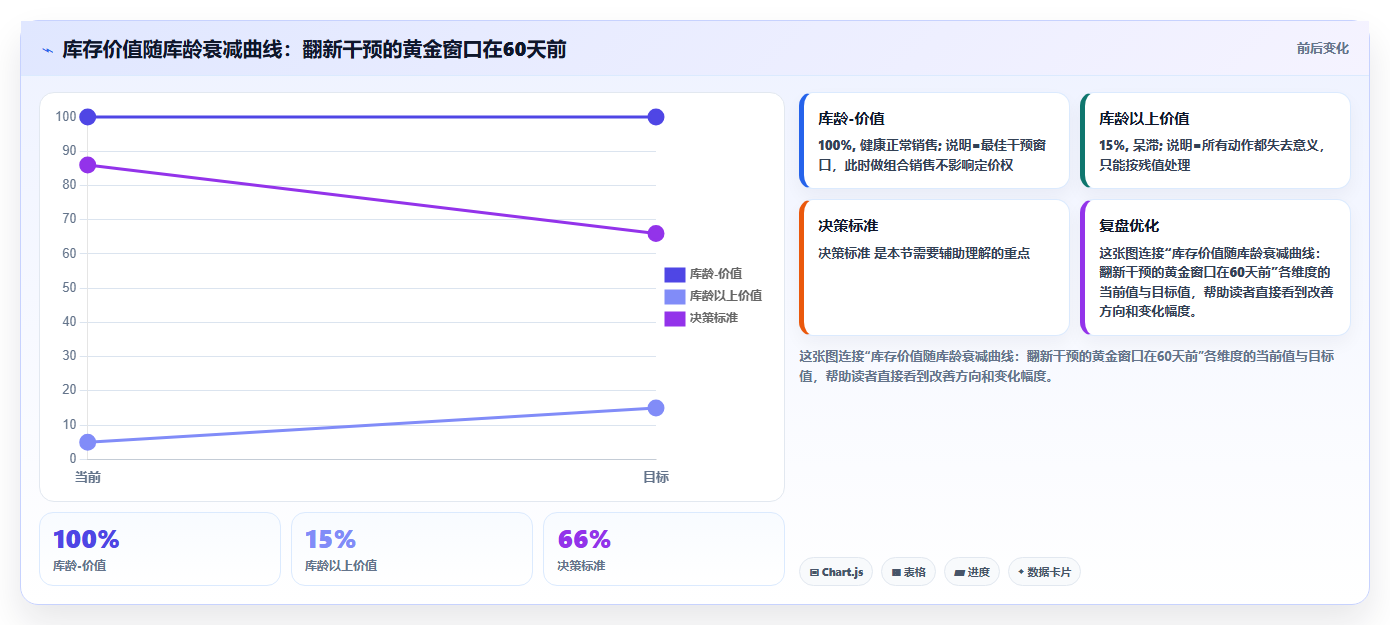Open the 66% 决策标准 stat card
Viewport: 1390px width, 625px height.
[664, 549]
